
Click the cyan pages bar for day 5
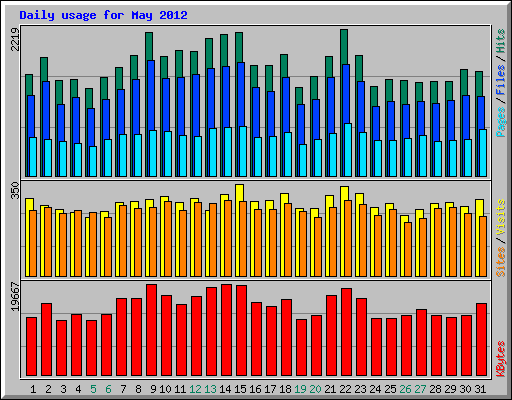coord(93,161)
